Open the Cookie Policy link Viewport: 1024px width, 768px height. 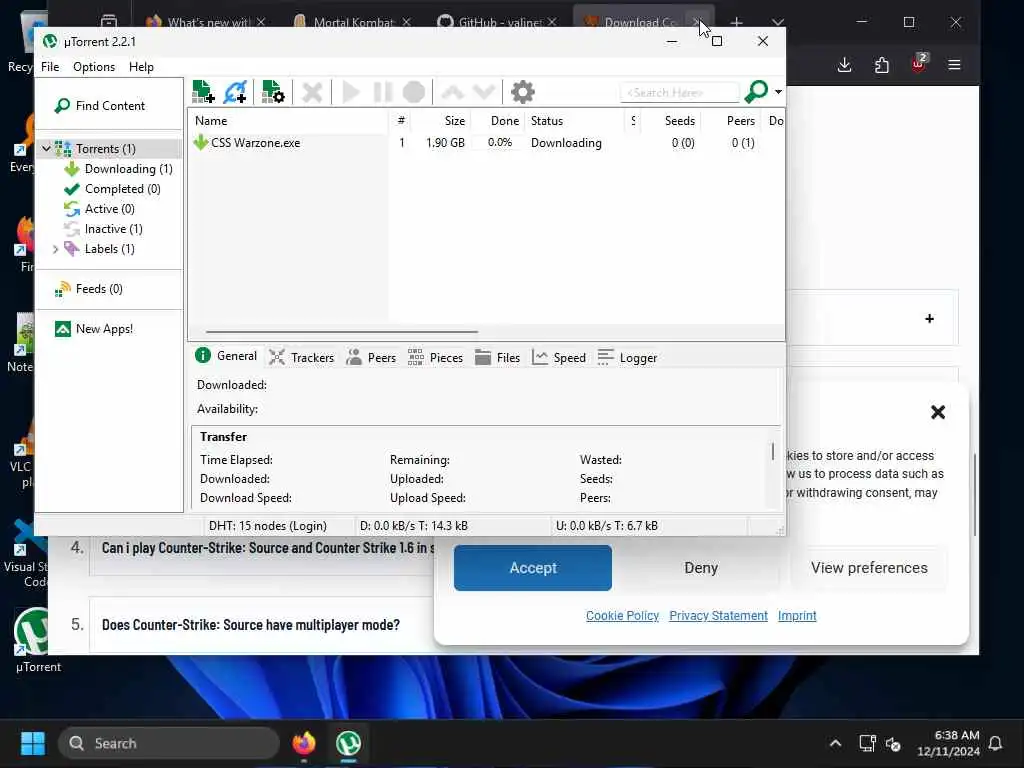tap(622, 616)
